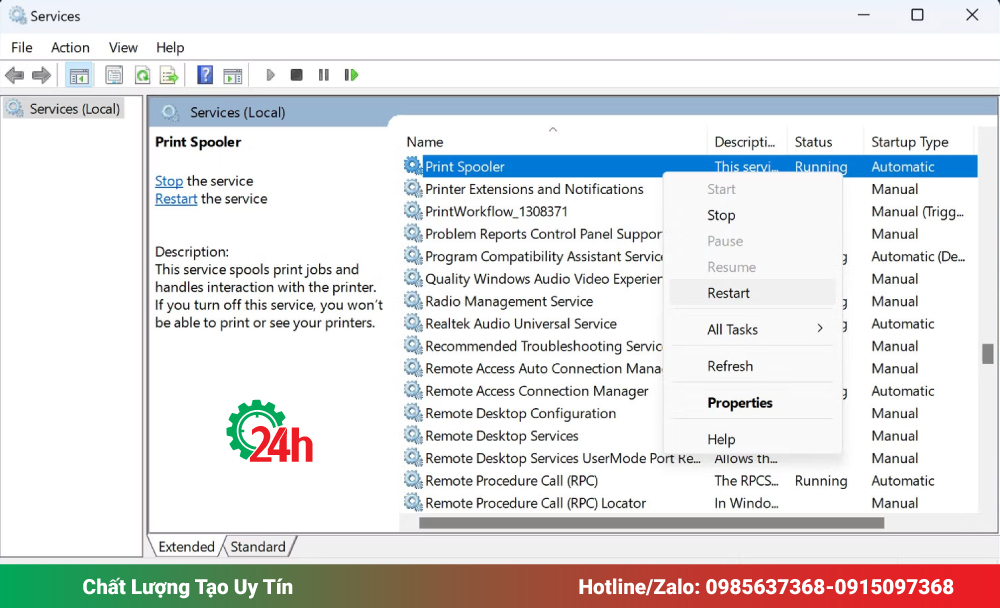Open the View menu

(x=123, y=47)
